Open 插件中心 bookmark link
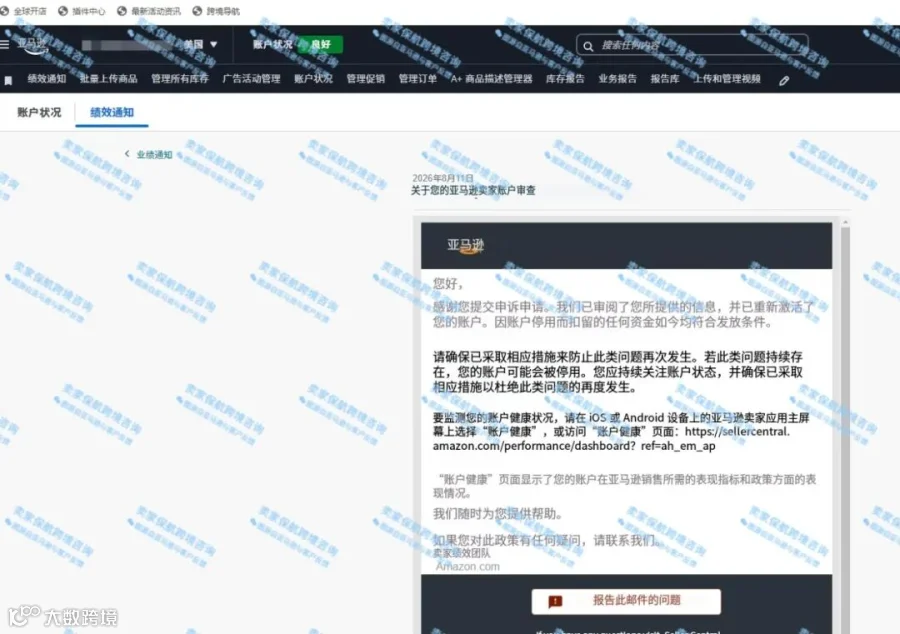900x634 pixels. click(x=89, y=11)
